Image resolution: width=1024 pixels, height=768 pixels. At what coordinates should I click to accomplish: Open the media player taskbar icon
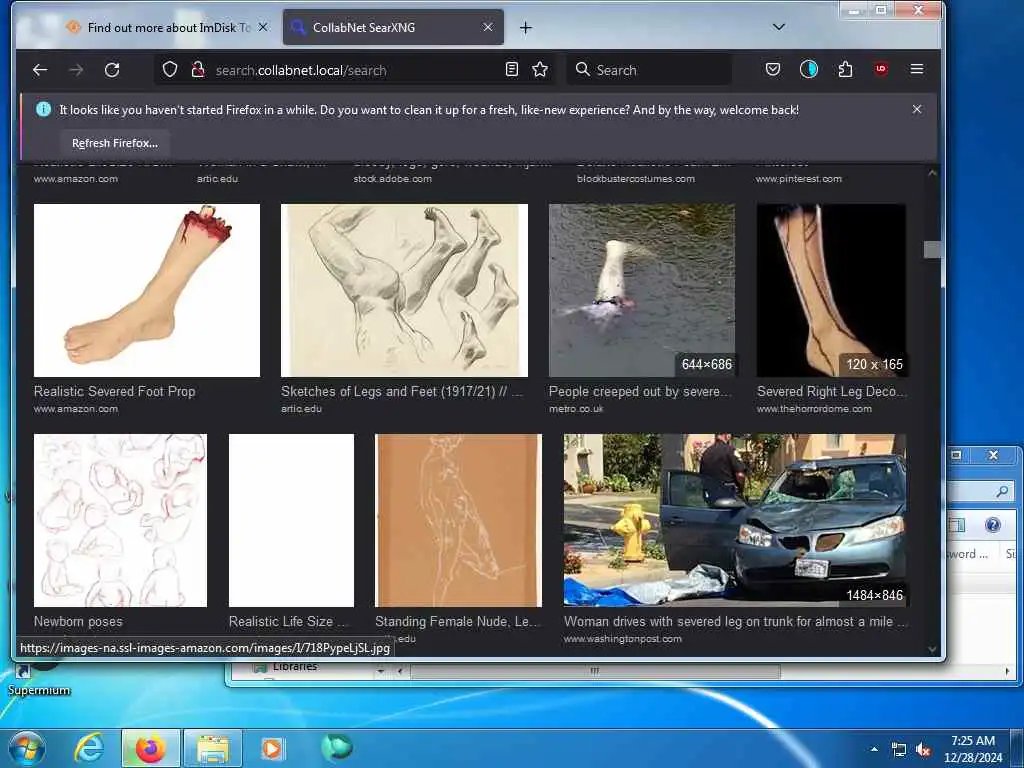pyautogui.click(x=272, y=748)
